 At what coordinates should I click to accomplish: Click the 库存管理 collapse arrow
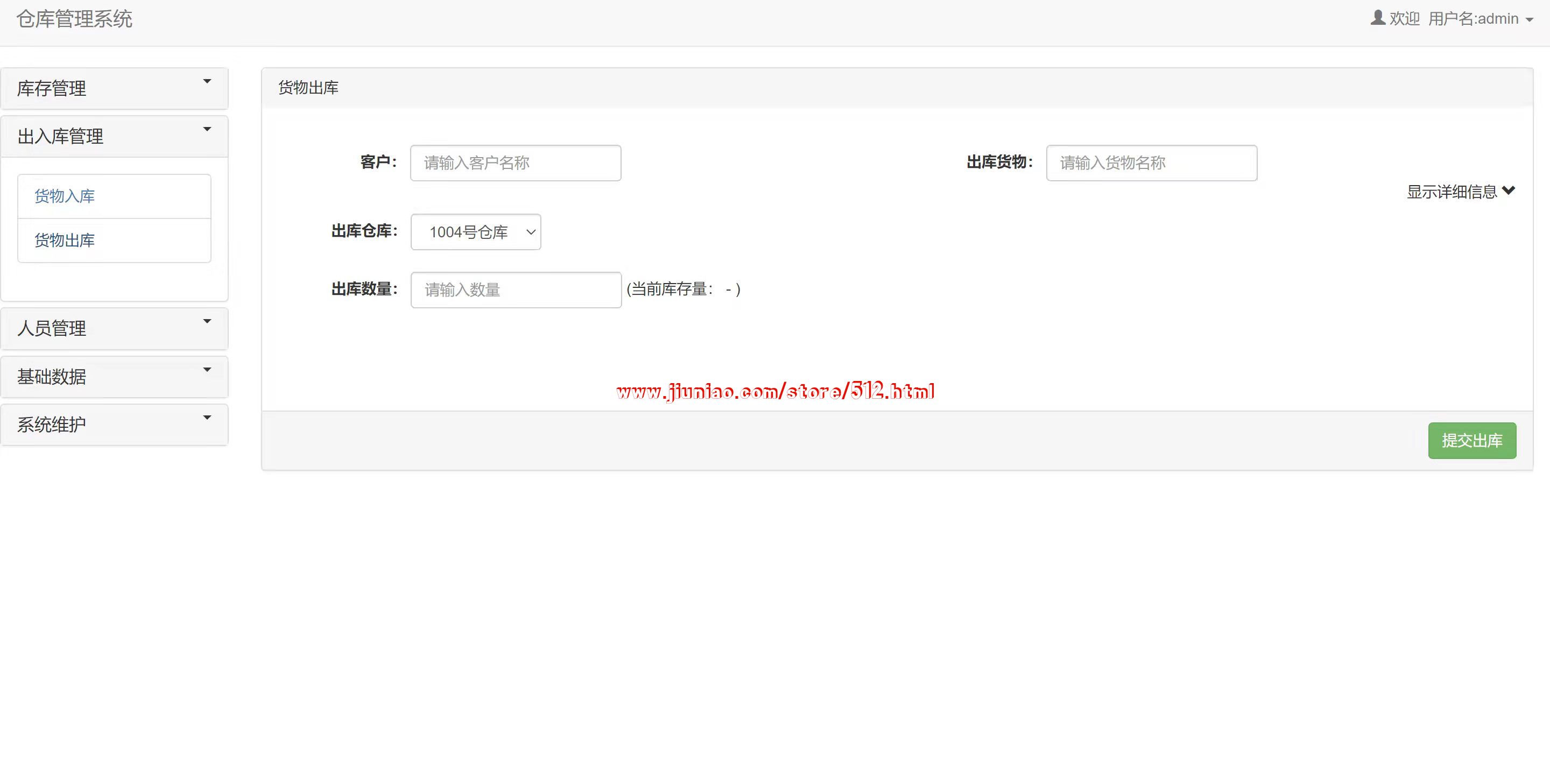click(207, 81)
